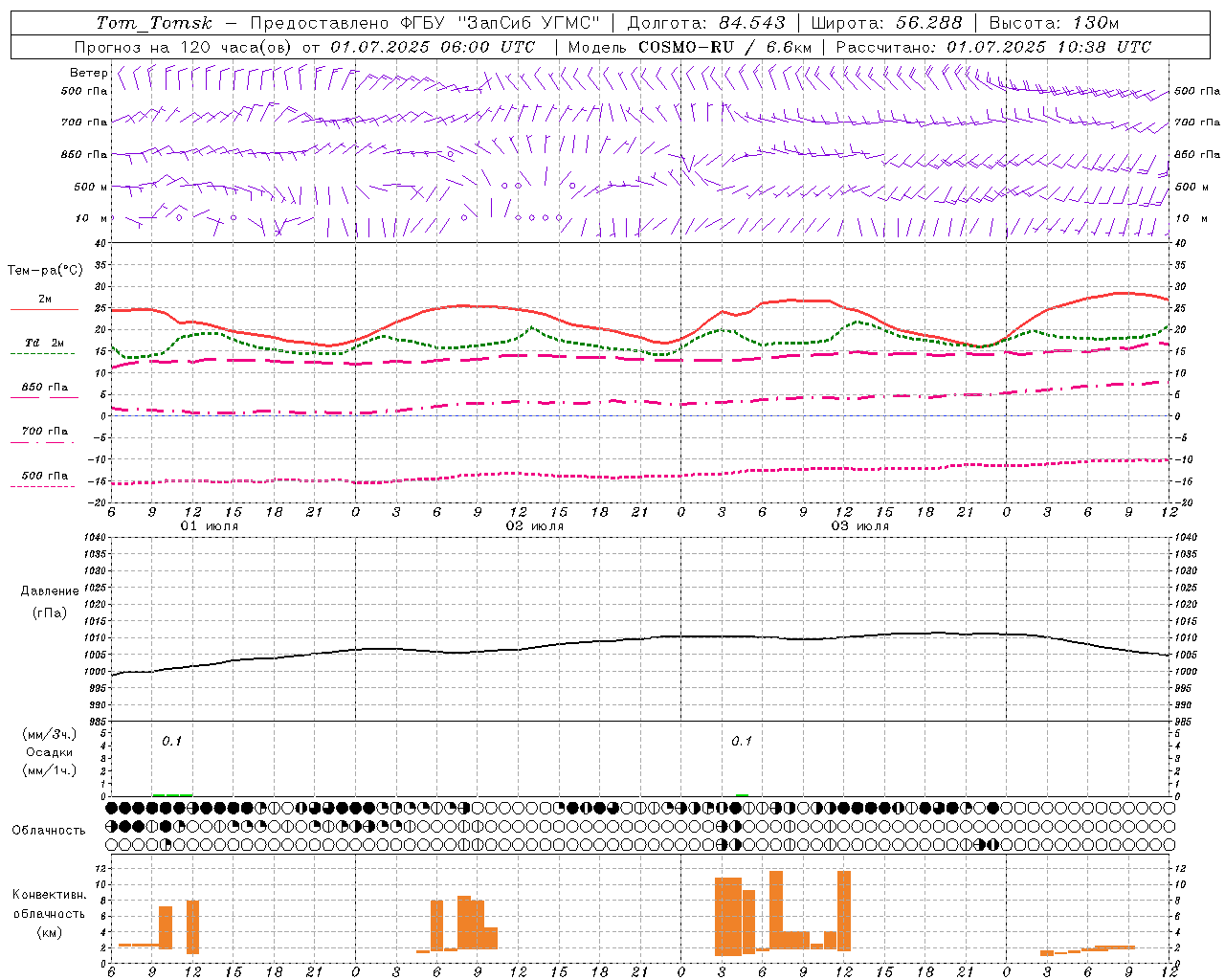
Task: Click the left "10 м" wind level label
Action: 91,218
